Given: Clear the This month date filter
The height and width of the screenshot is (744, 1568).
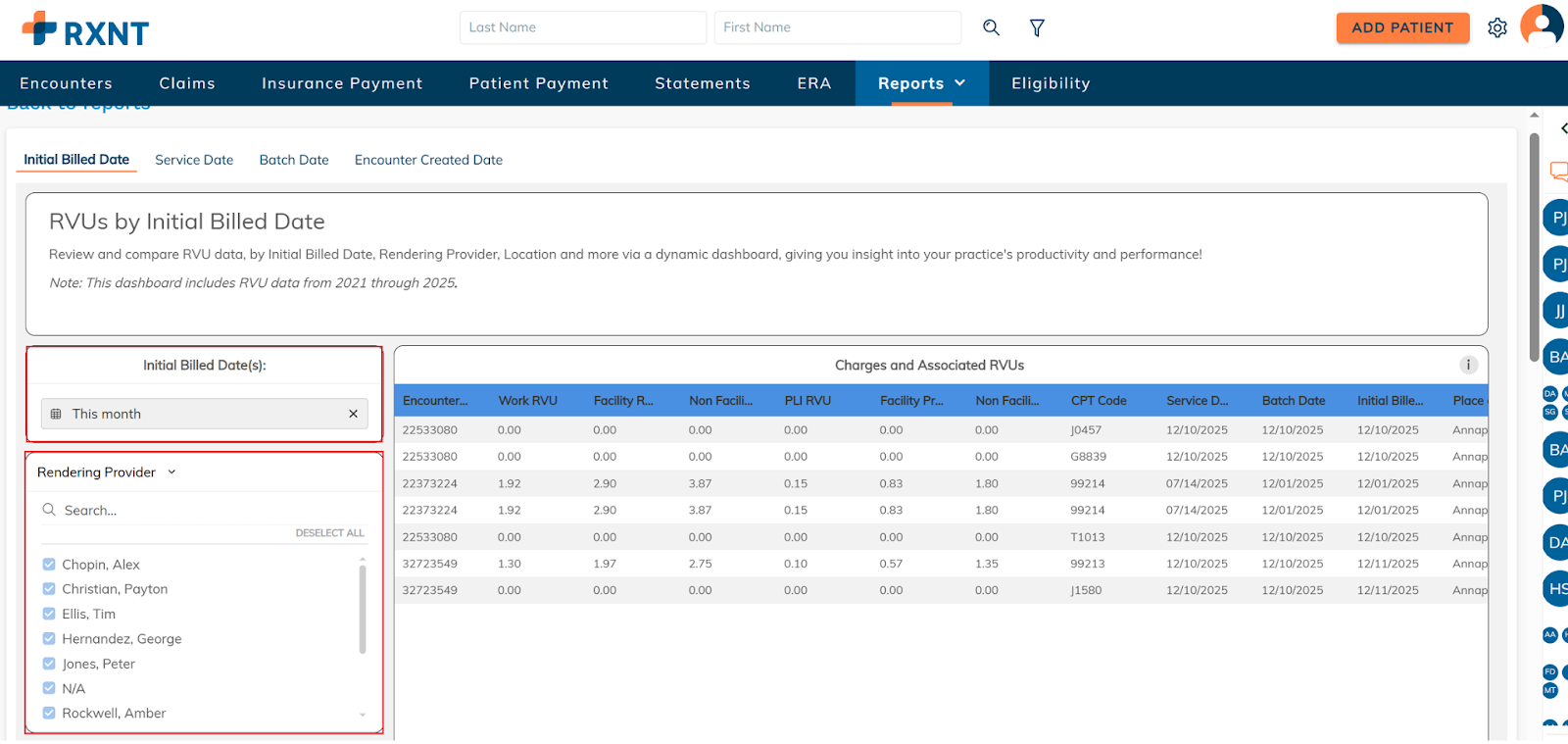Looking at the screenshot, I should point(353,414).
